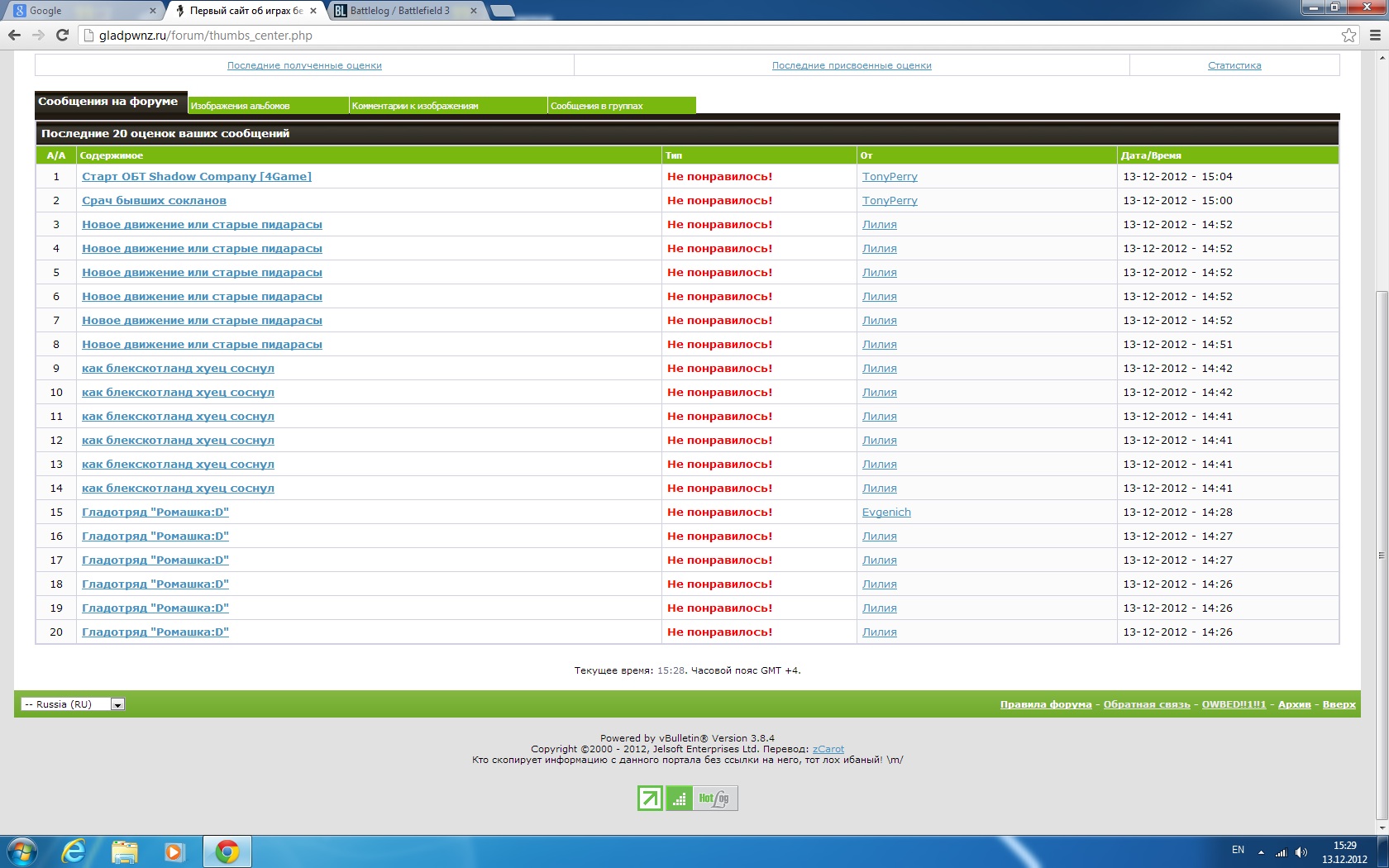Open Internet Explorer from the taskbar

click(x=74, y=851)
